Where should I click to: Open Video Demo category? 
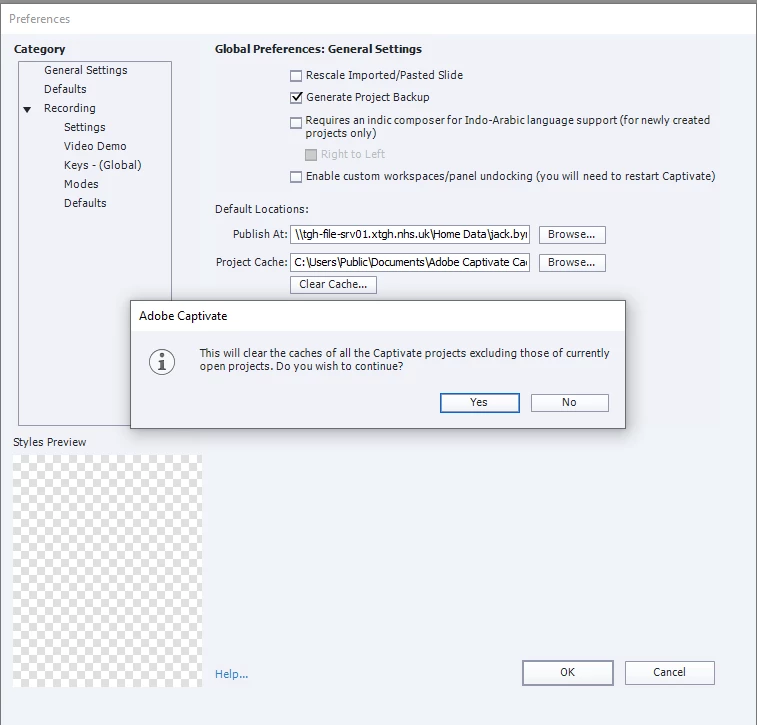click(x=95, y=146)
